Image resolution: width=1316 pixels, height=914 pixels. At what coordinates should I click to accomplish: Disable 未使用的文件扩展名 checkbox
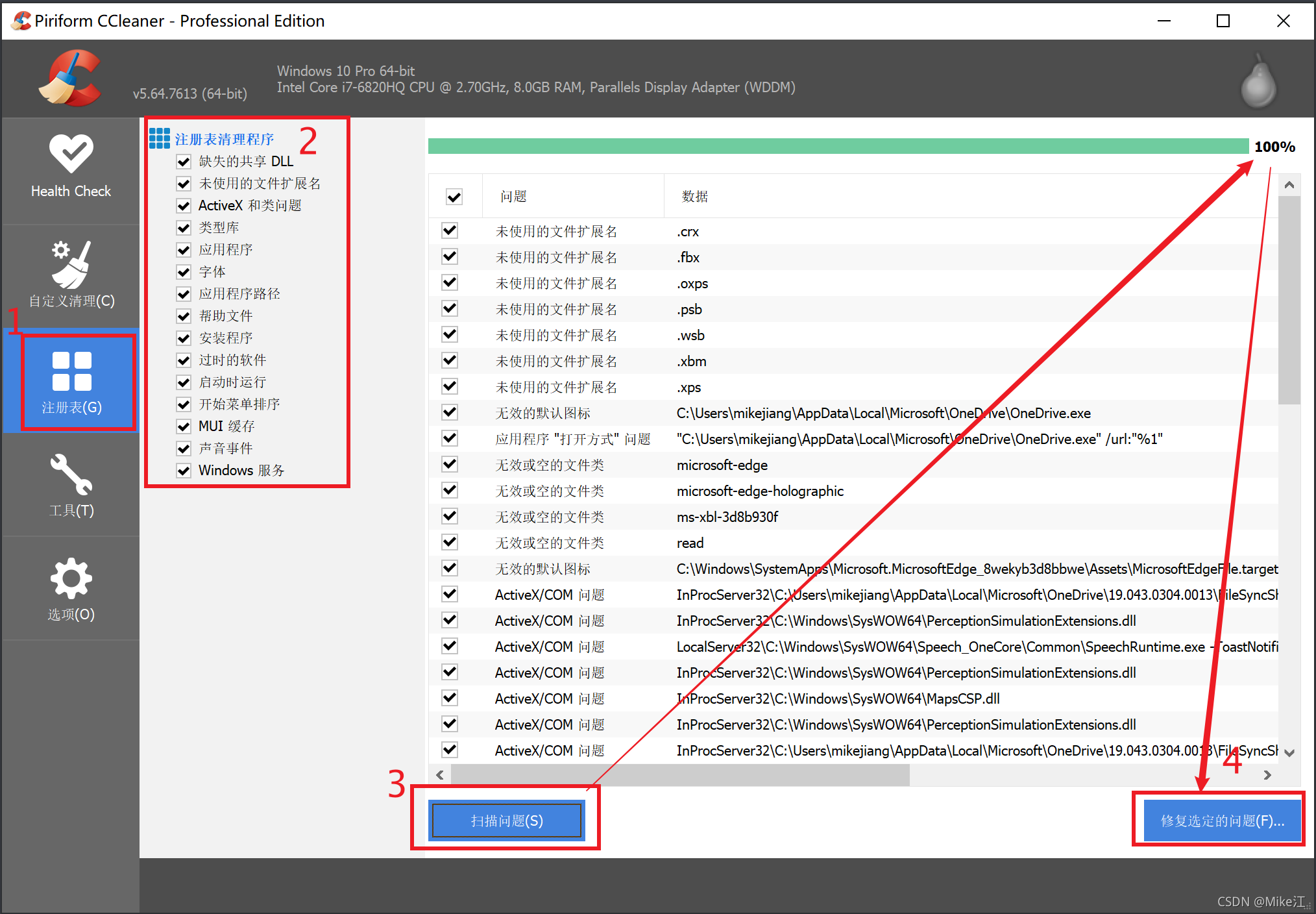(x=183, y=183)
